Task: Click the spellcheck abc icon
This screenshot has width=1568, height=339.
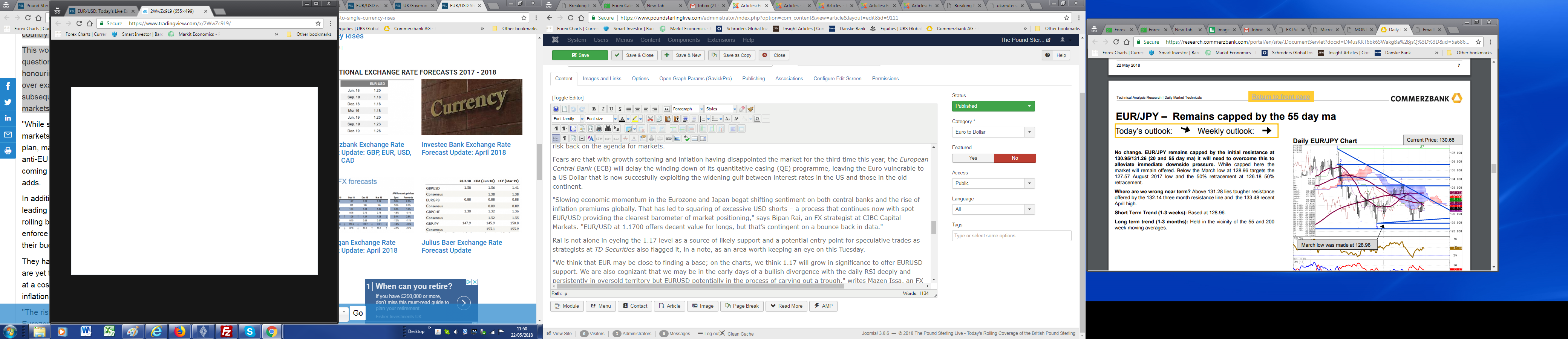Action: (x=686, y=138)
